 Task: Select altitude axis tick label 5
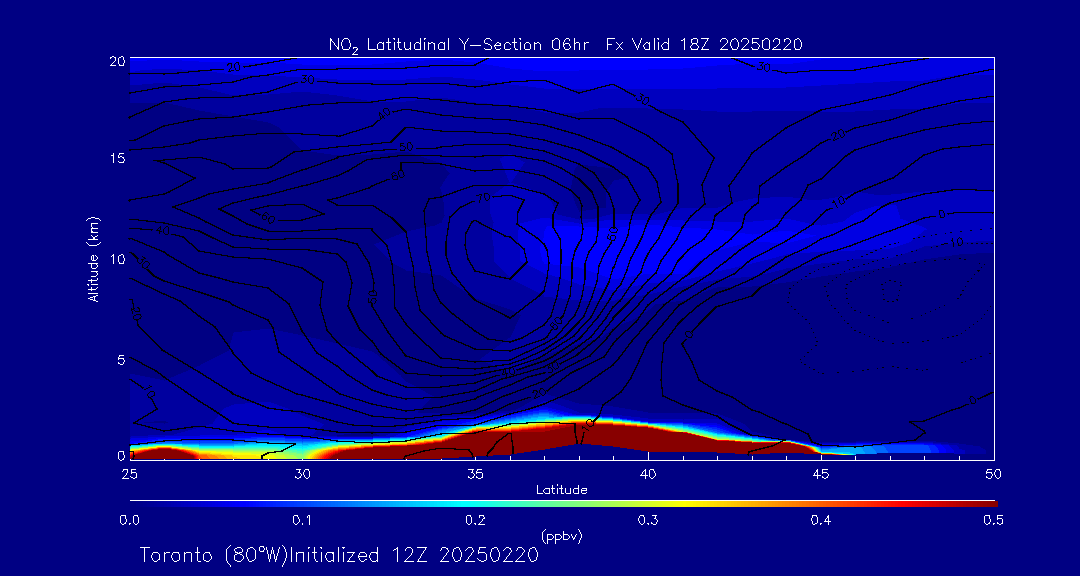121,359
